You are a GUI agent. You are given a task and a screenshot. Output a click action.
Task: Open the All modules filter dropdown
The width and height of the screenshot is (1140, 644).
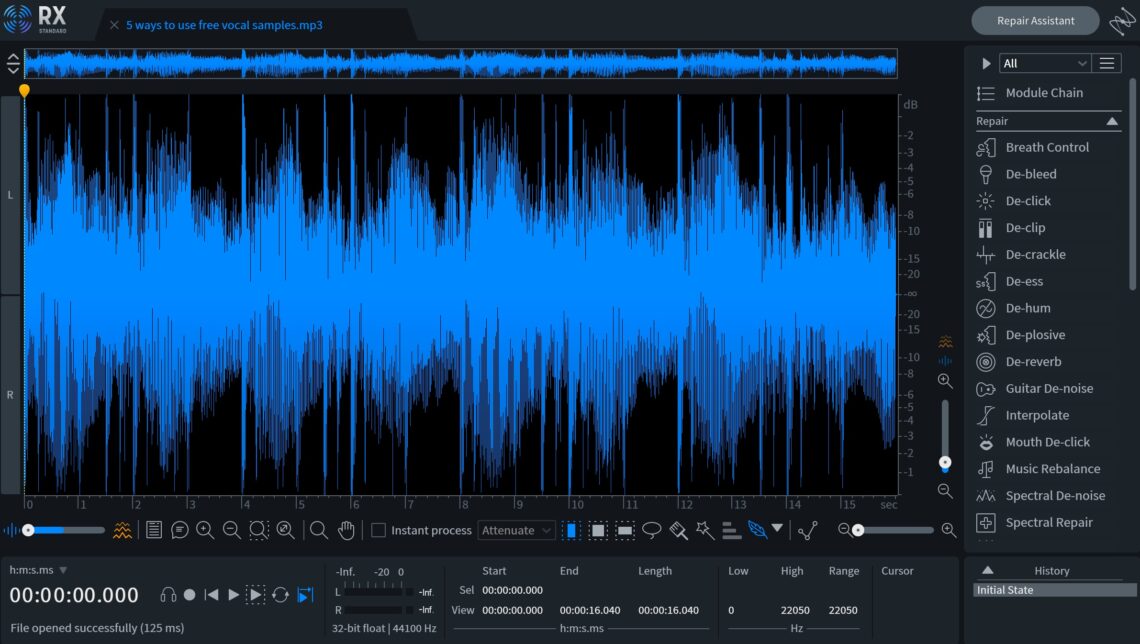1045,62
